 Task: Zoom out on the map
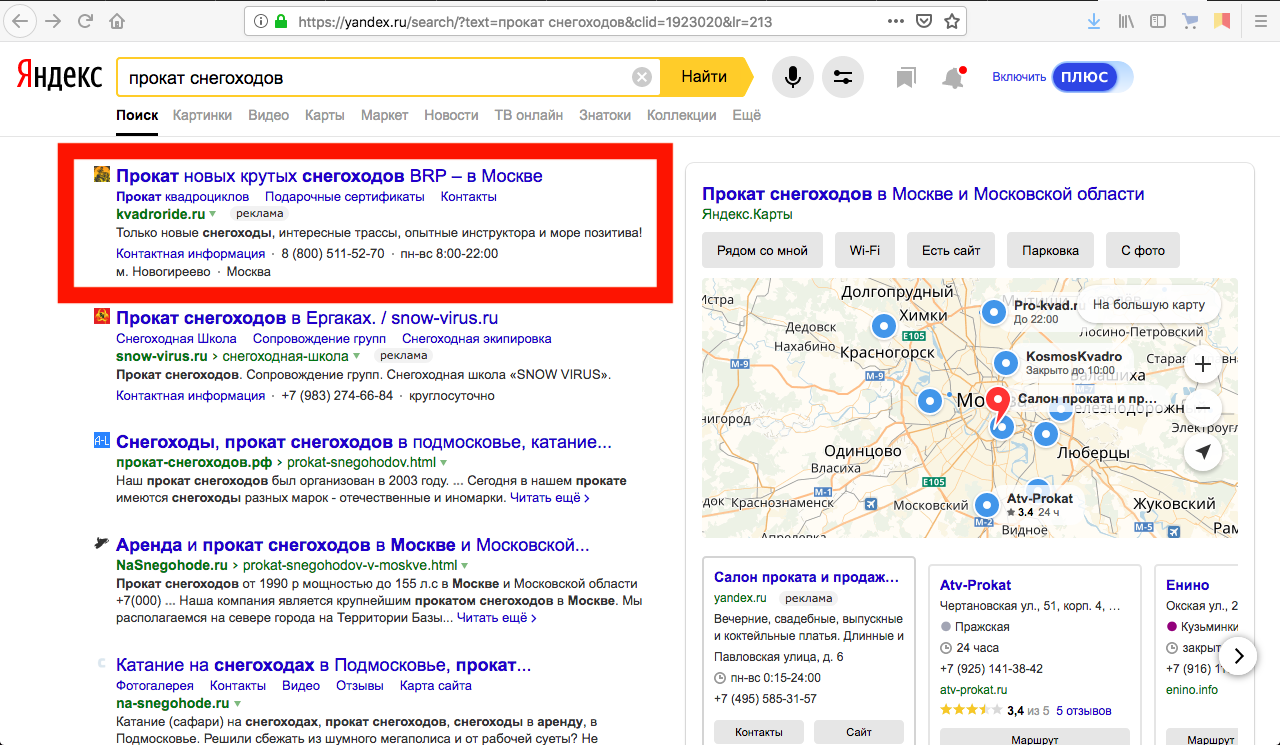pos(1203,408)
